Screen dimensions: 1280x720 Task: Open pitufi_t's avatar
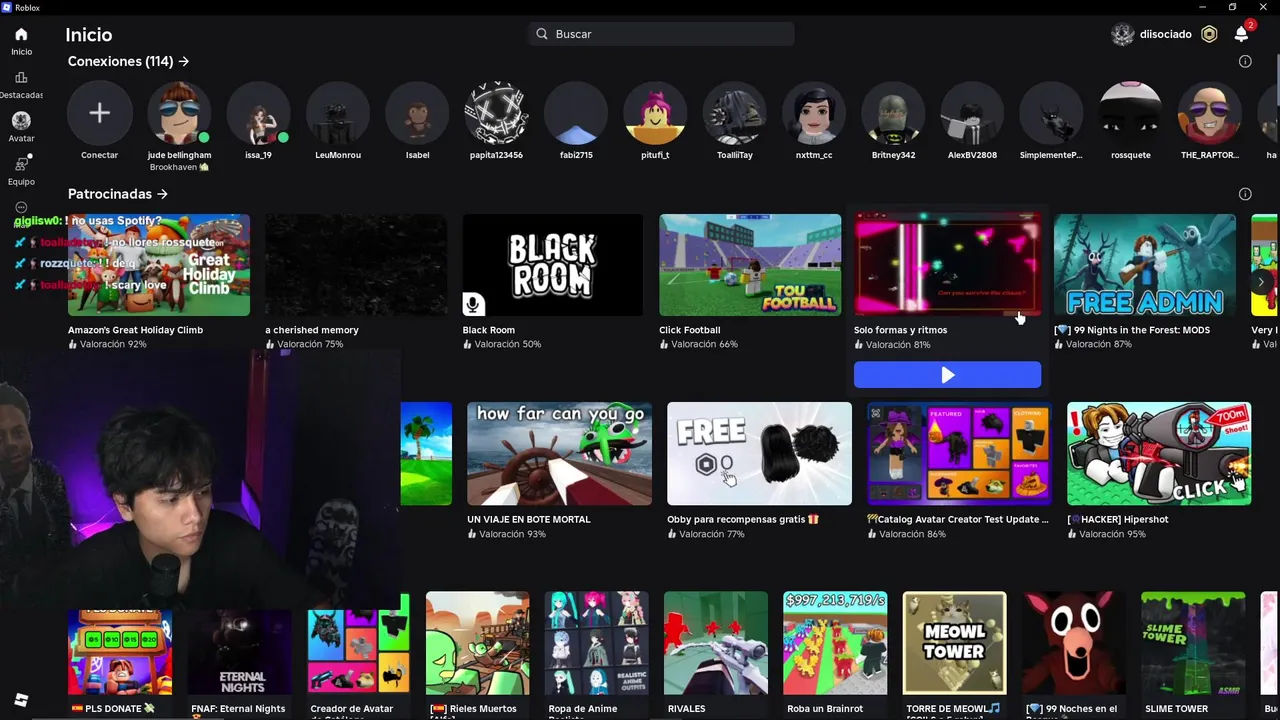655,113
